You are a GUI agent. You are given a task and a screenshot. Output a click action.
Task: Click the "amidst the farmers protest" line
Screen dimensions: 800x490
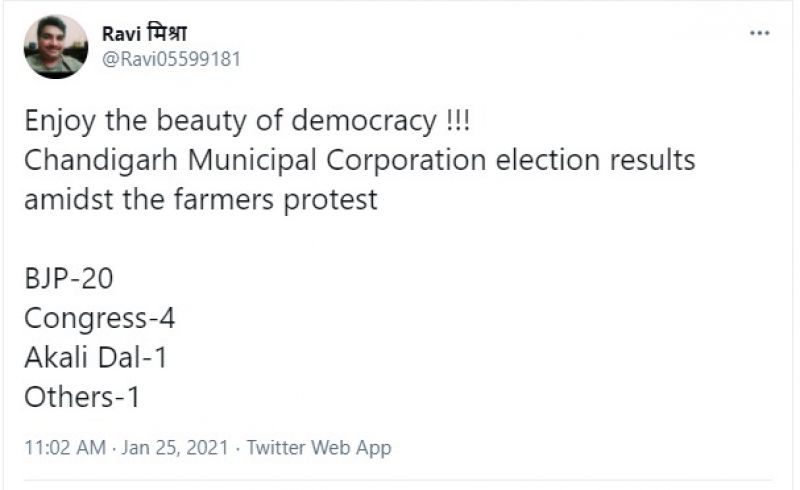pyautogui.click(x=200, y=198)
